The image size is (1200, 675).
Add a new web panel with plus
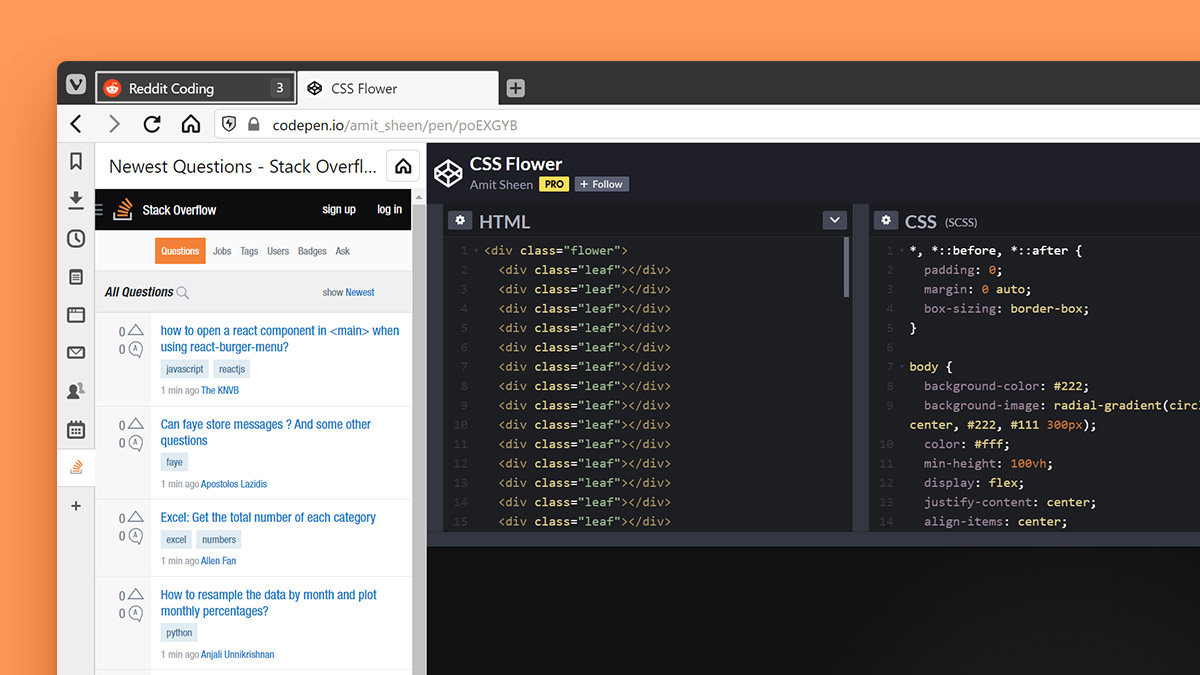pyautogui.click(x=76, y=506)
